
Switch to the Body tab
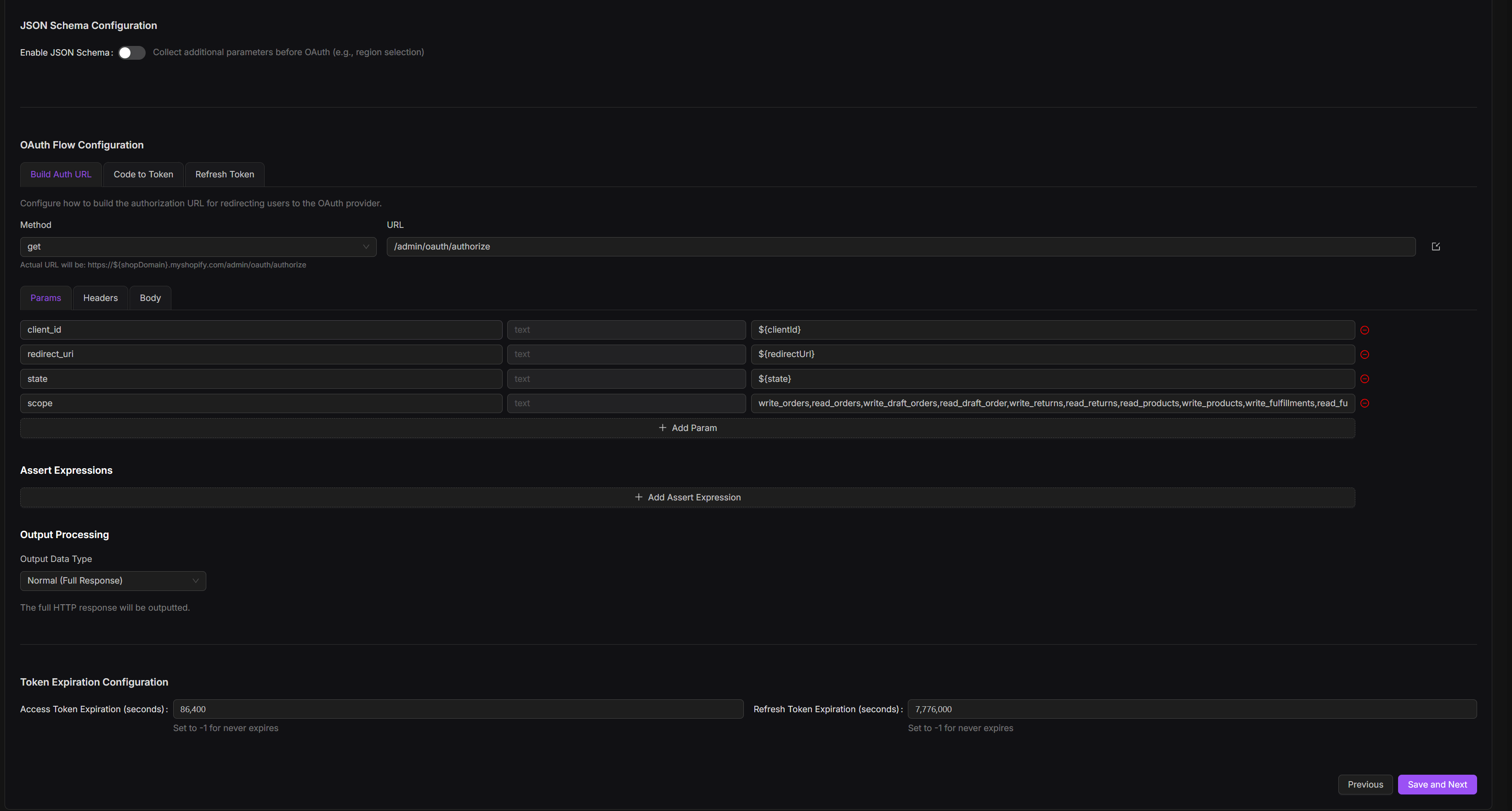click(x=150, y=298)
